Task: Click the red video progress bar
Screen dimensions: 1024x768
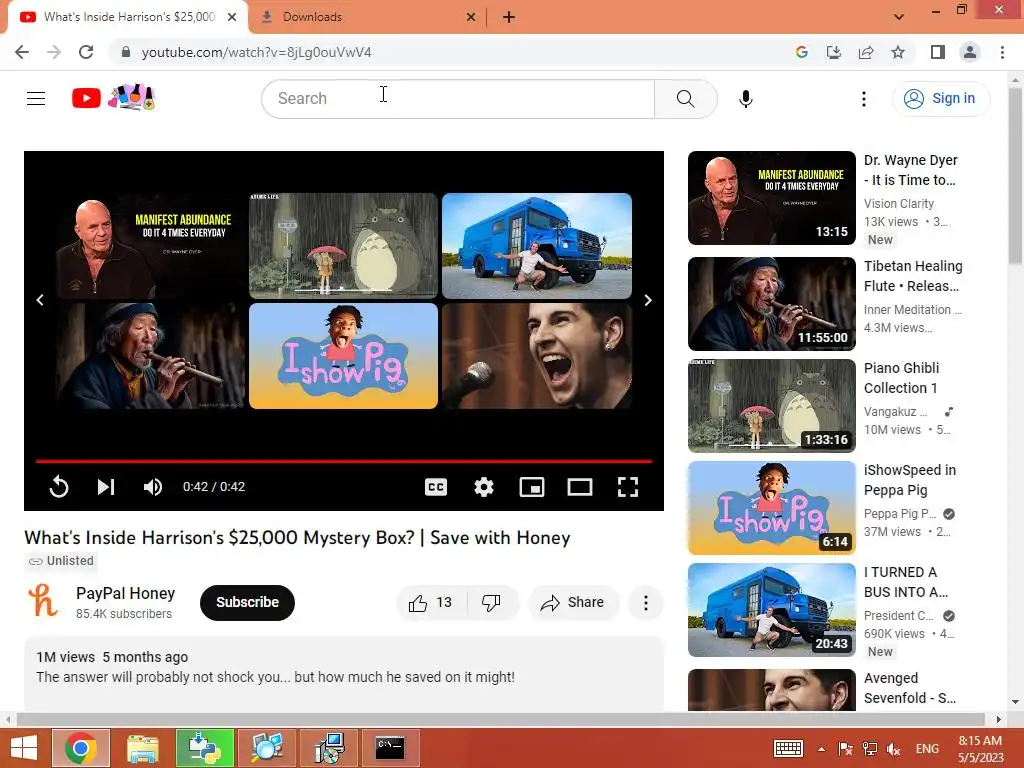Action: pos(344,461)
